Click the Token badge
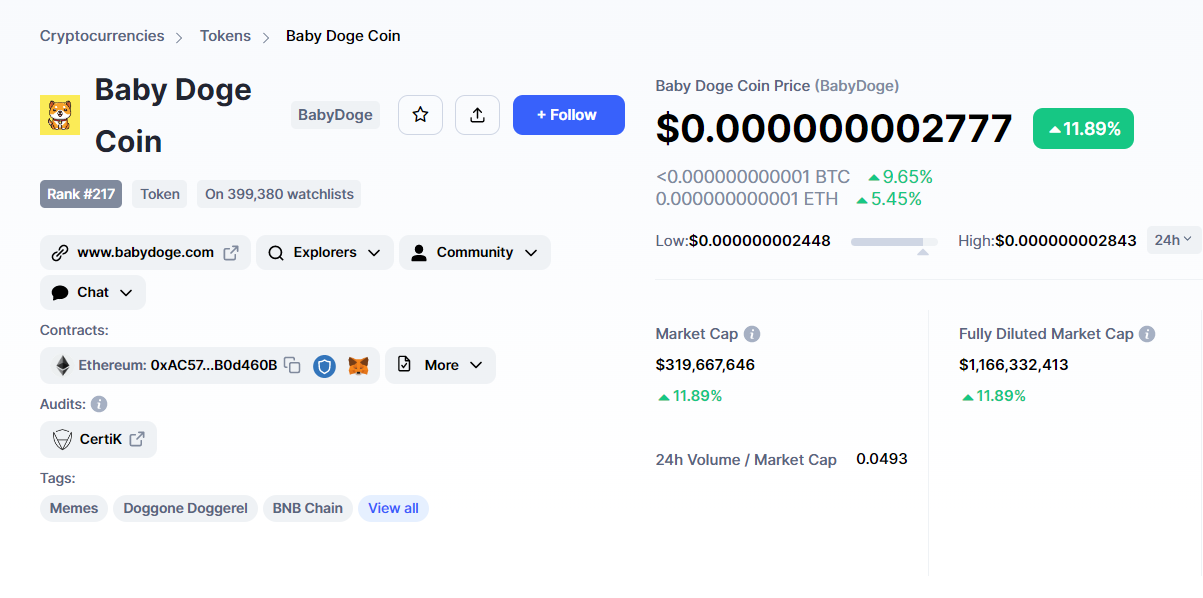This screenshot has height=598, width=1203. (x=160, y=194)
